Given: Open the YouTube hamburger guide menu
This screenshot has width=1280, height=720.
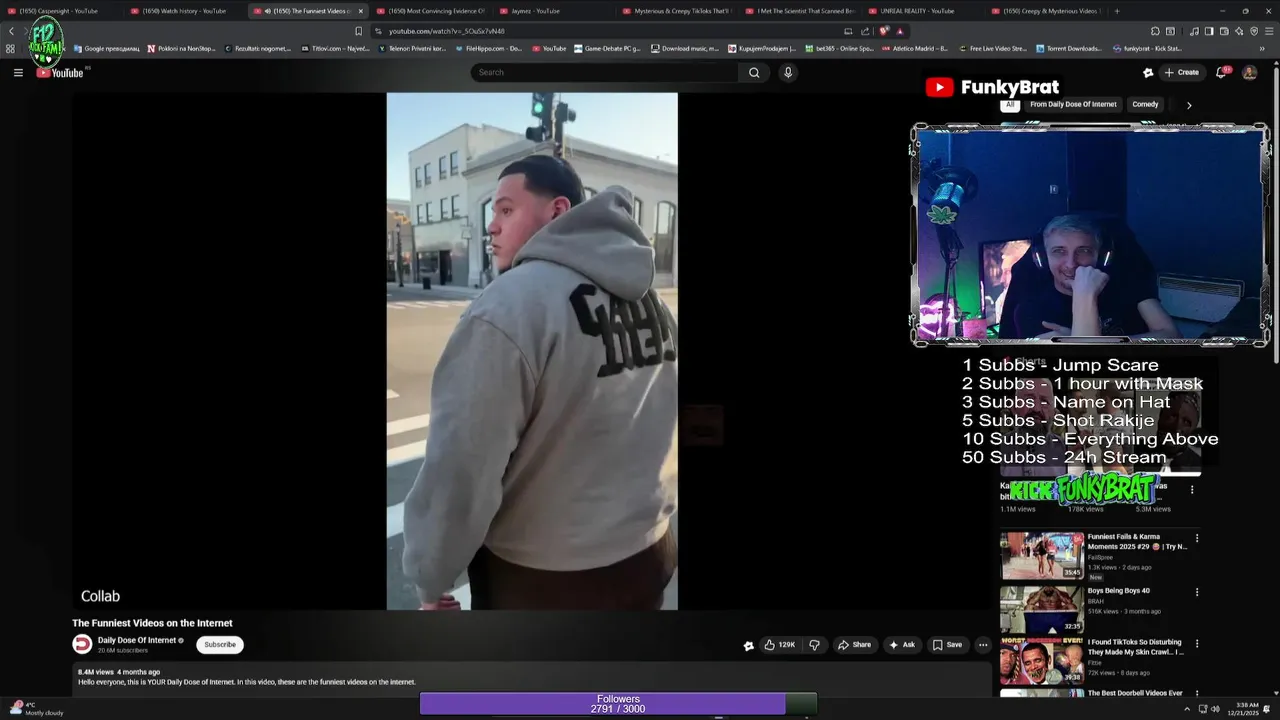Looking at the screenshot, I should (18, 72).
